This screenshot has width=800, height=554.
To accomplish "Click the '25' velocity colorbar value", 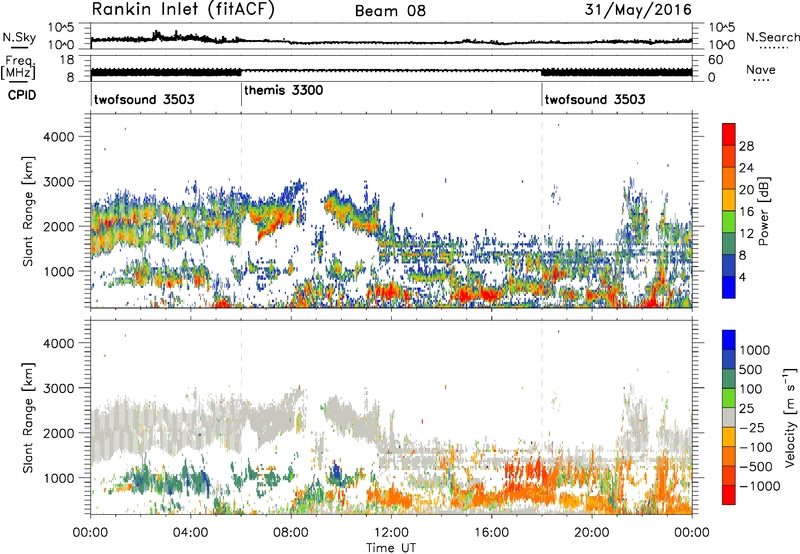I will point(746,408).
